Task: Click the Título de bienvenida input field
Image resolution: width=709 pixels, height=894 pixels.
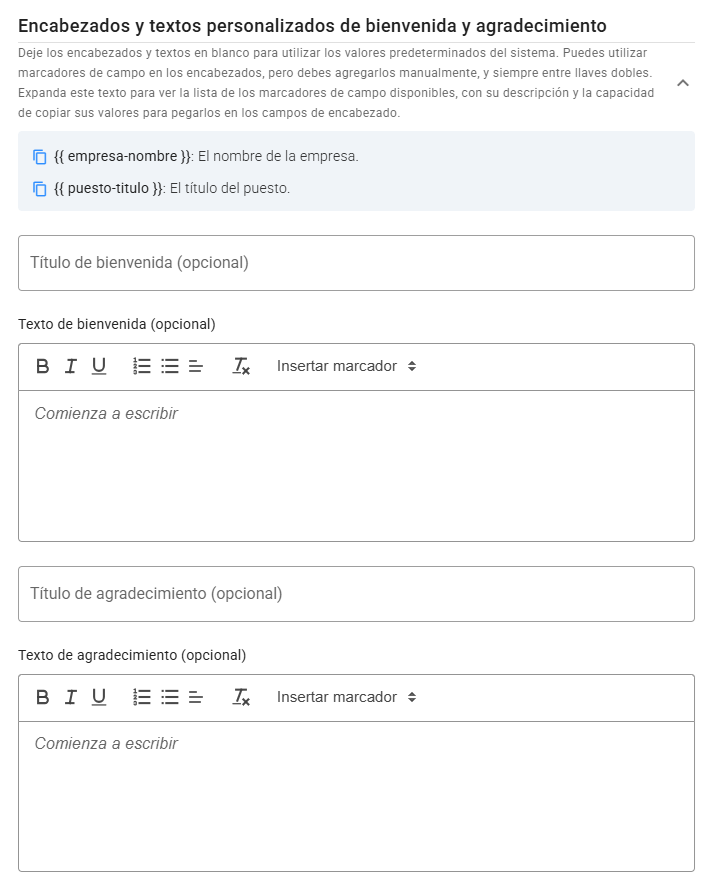Action: click(x=354, y=262)
